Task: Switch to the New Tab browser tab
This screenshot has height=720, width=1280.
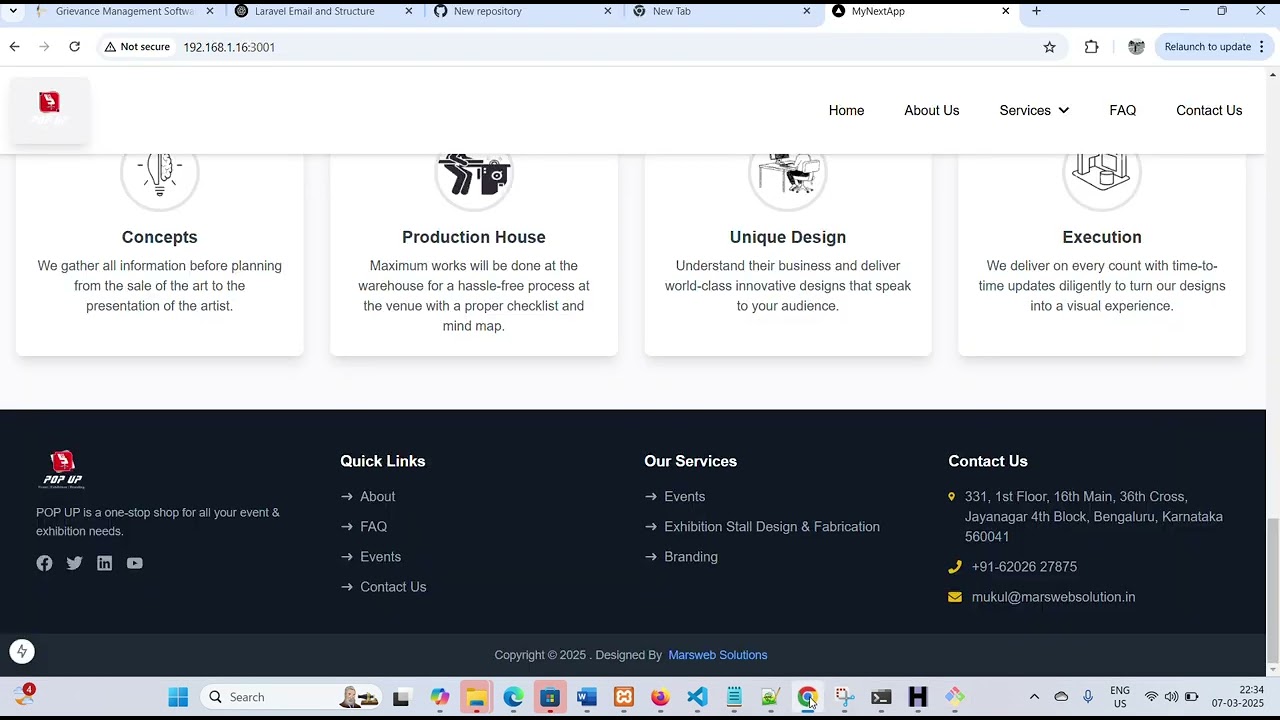Action: click(722, 11)
